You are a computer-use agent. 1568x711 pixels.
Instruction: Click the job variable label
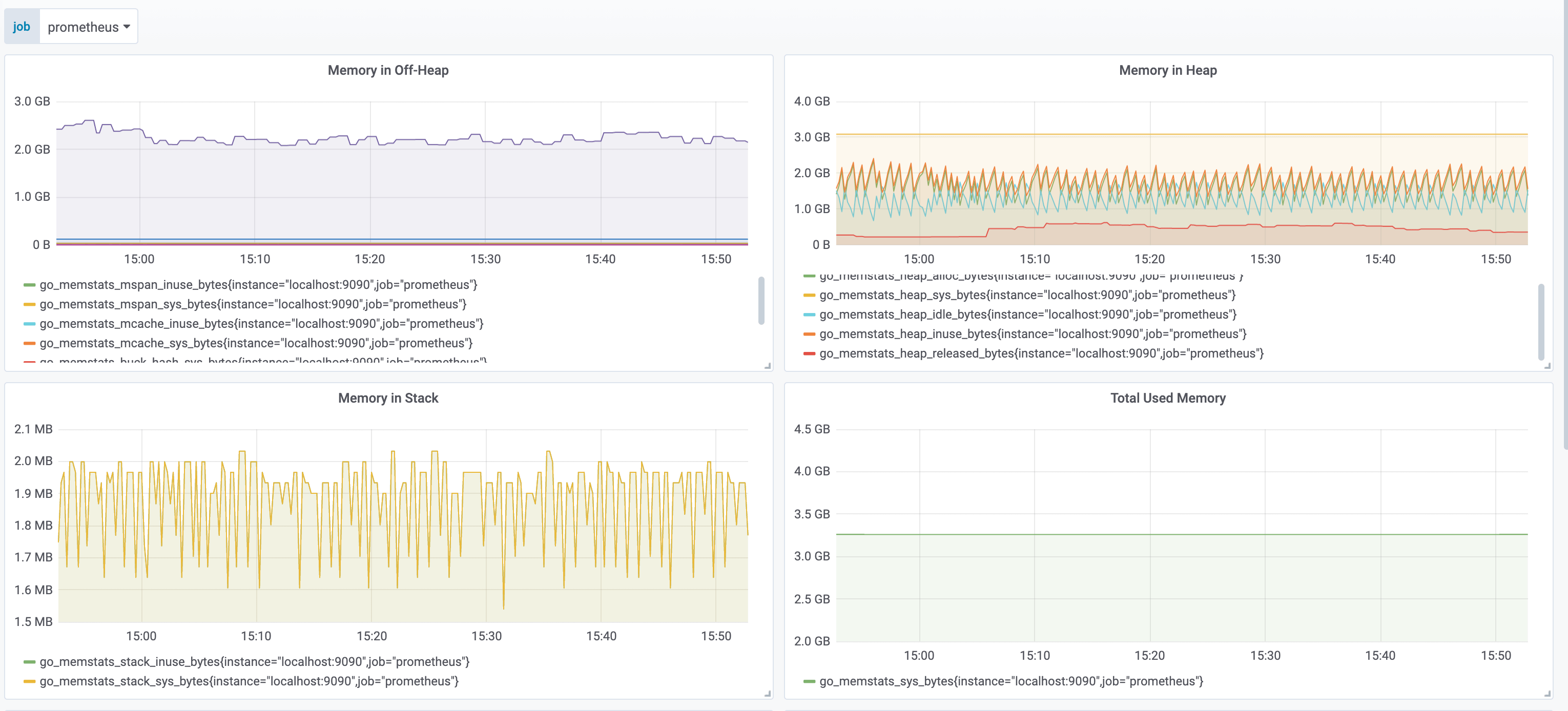pos(22,27)
